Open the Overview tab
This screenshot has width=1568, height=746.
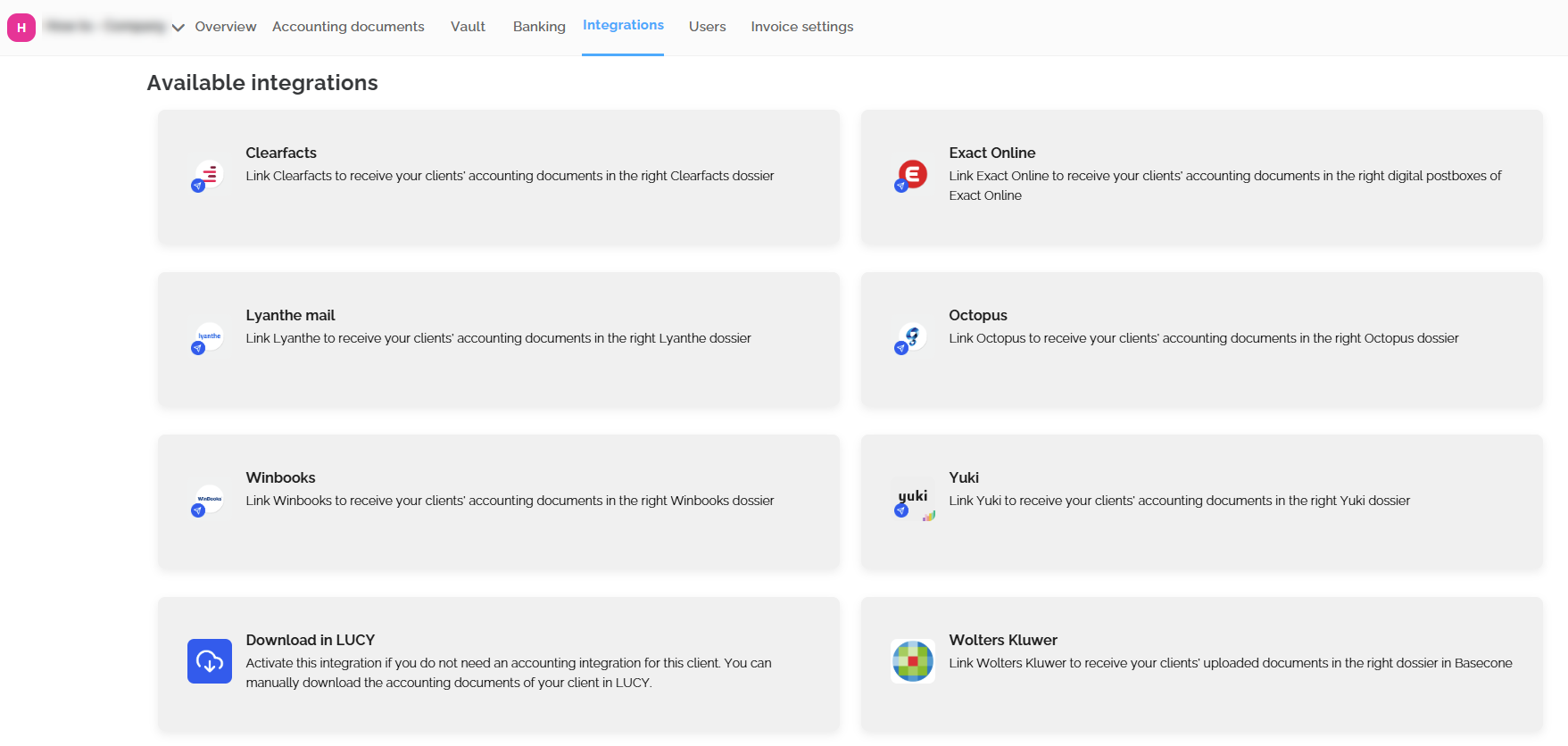pyautogui.click(x=226, y=27)
